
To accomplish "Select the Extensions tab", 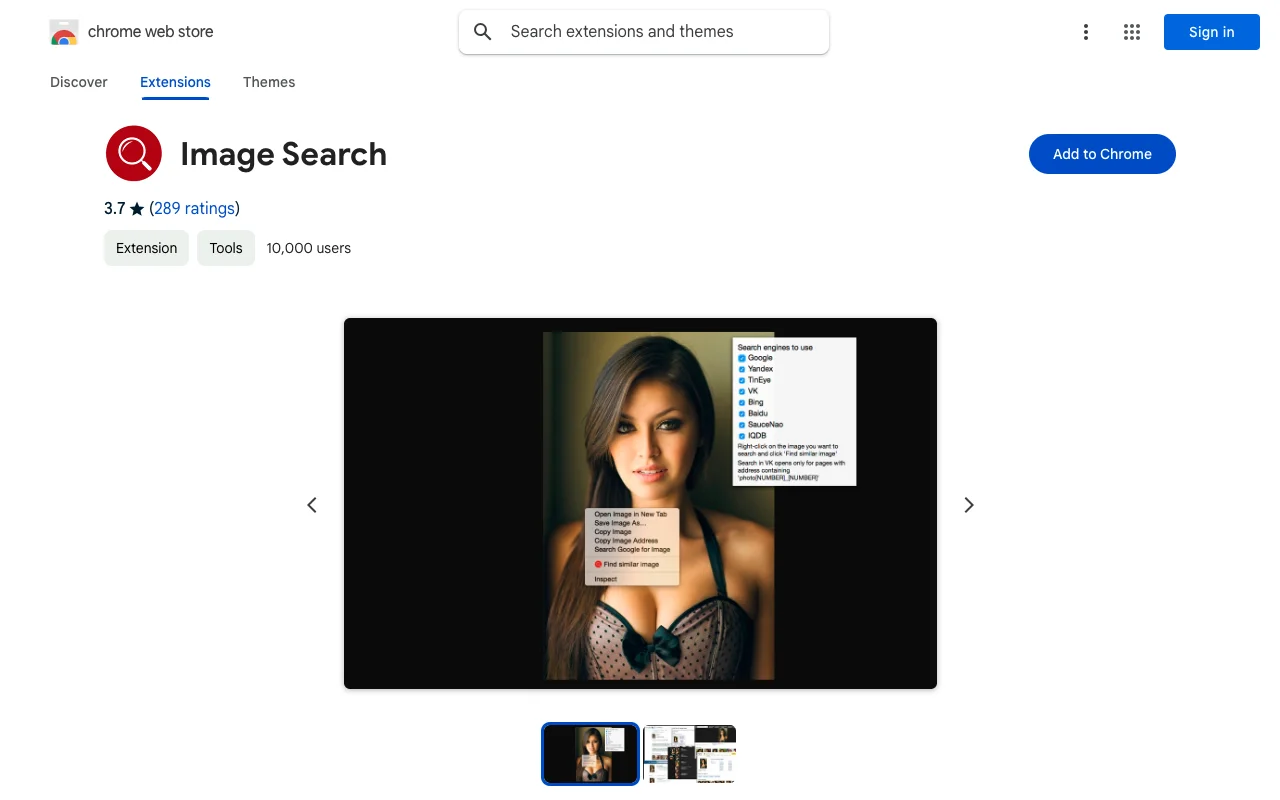I will pyautogui.click(x=175, y=82).
